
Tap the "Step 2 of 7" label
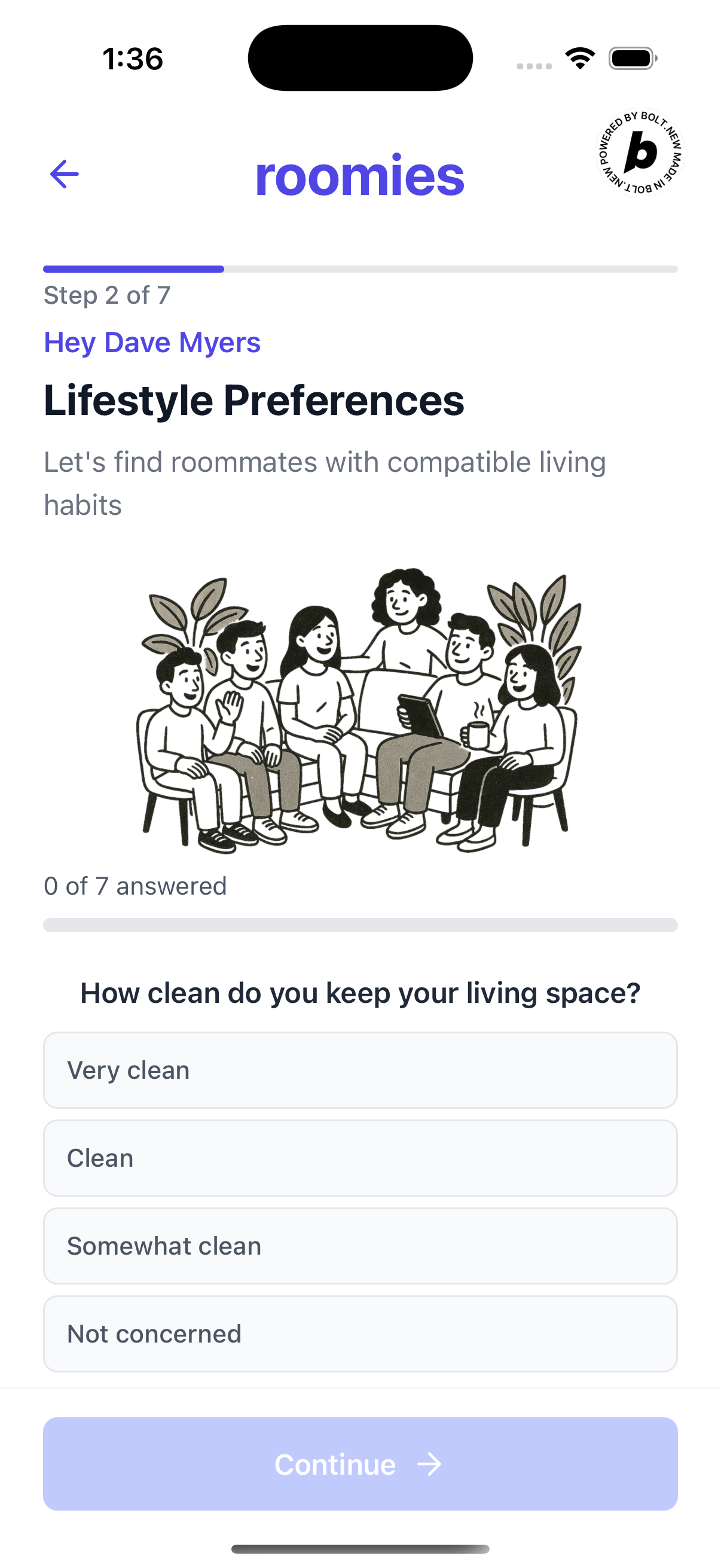coord(107,295)
